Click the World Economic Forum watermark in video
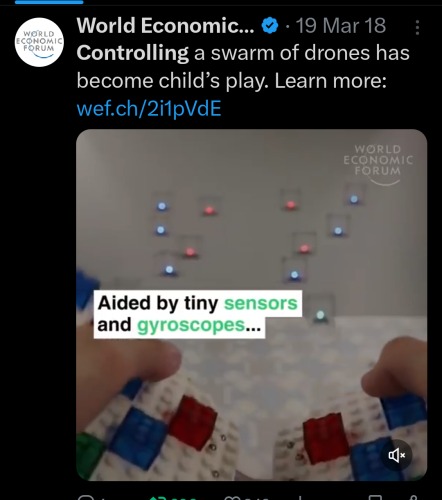 tap(378, 164)
